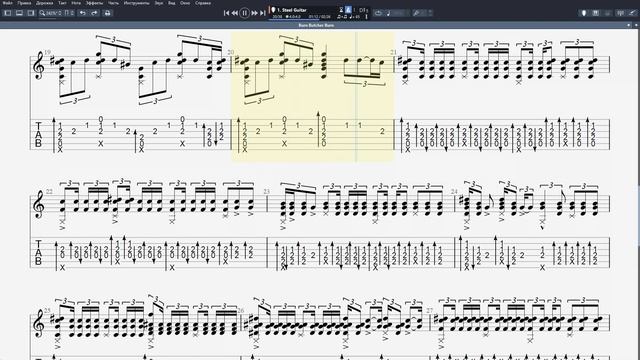Click bar number 21 in the score
640x360 pixels.
[393, 52]
